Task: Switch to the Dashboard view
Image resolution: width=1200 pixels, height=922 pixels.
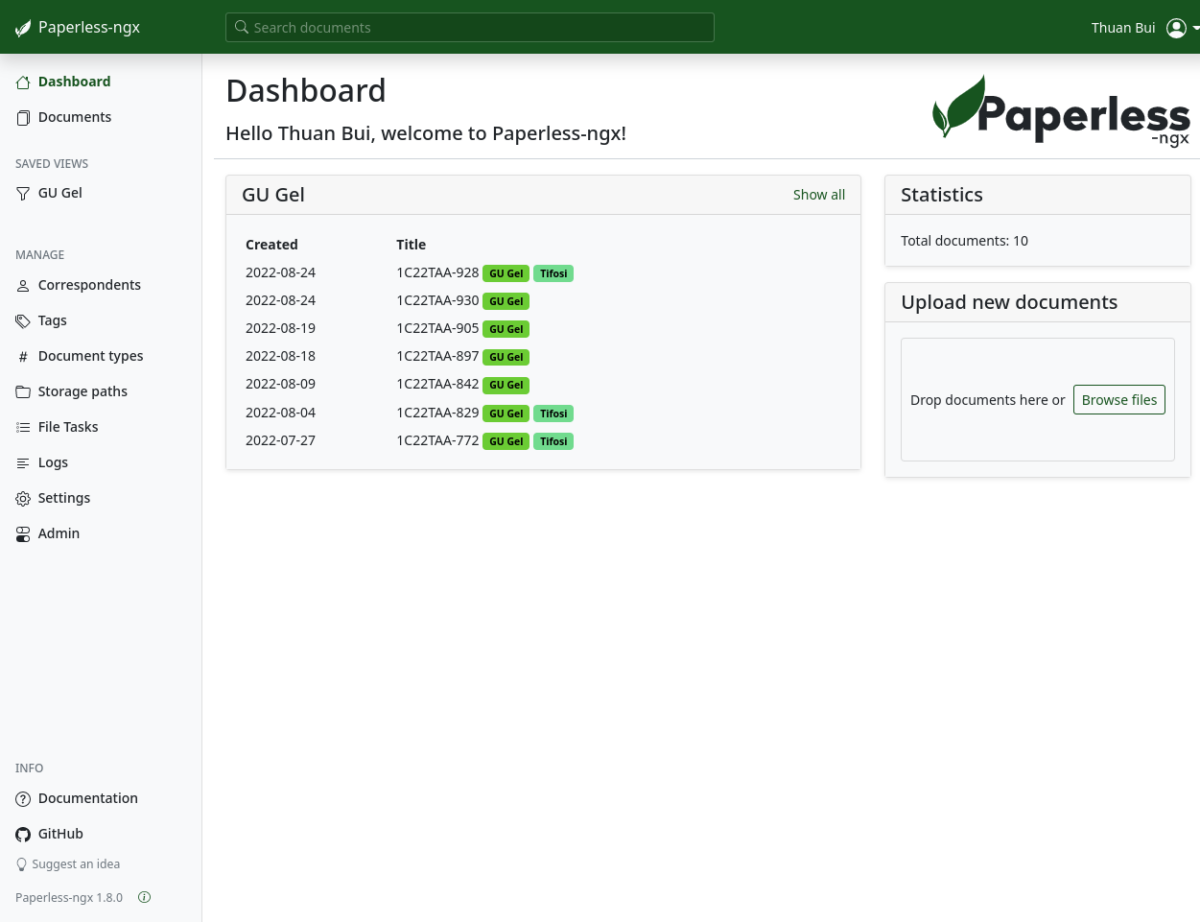Action: [x=72, y=81]
